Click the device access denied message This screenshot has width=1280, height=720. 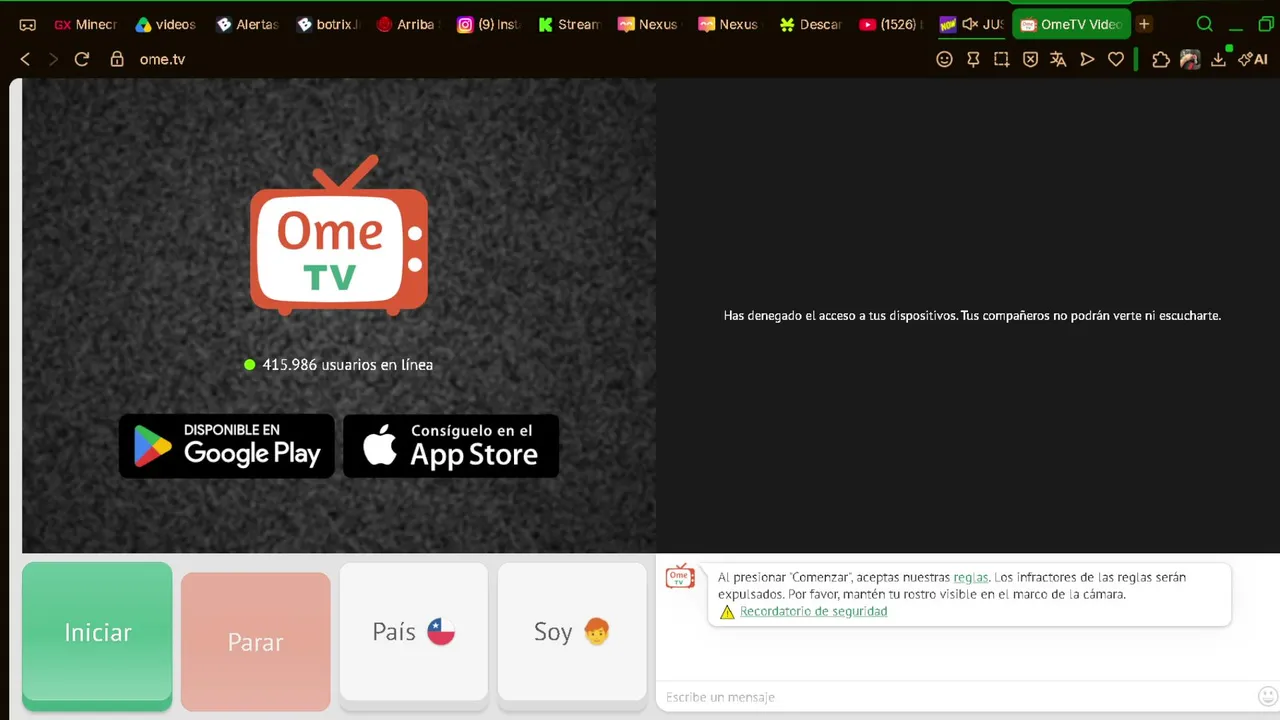coord(972,316)
